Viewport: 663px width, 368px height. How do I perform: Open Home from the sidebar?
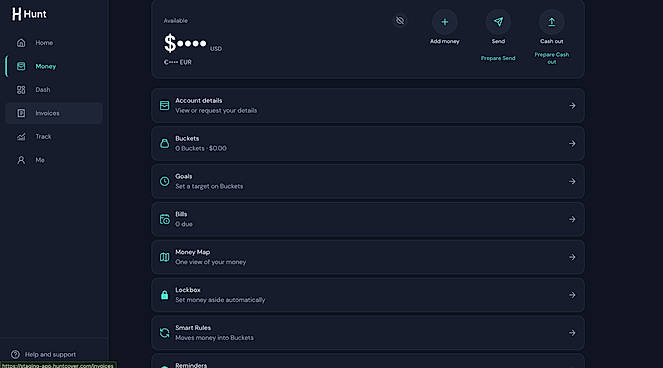click(x=54, y=43)
